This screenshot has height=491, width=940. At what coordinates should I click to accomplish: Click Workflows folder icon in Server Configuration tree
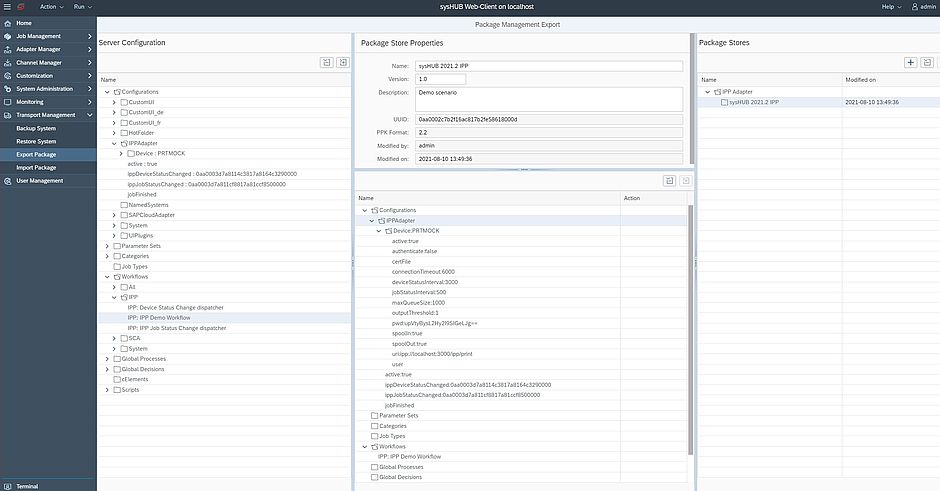117,277
